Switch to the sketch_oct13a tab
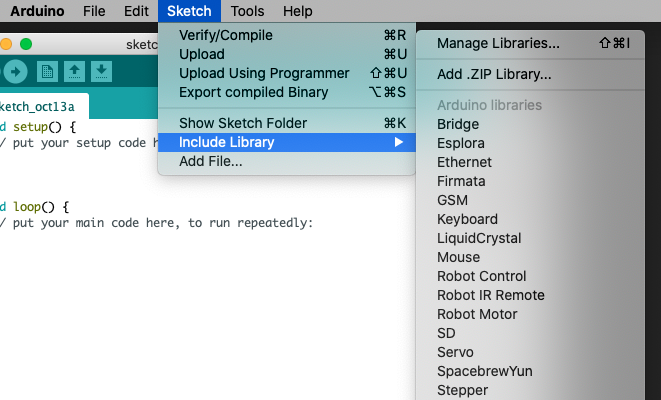This screenshot has width=661, height=400. [44, 106]
